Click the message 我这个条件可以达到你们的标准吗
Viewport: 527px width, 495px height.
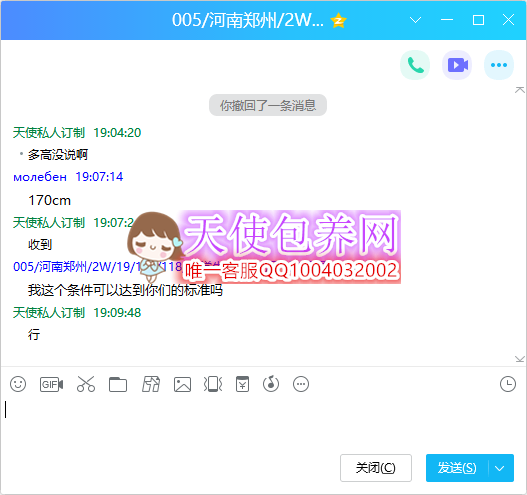(x=125, y=290)
